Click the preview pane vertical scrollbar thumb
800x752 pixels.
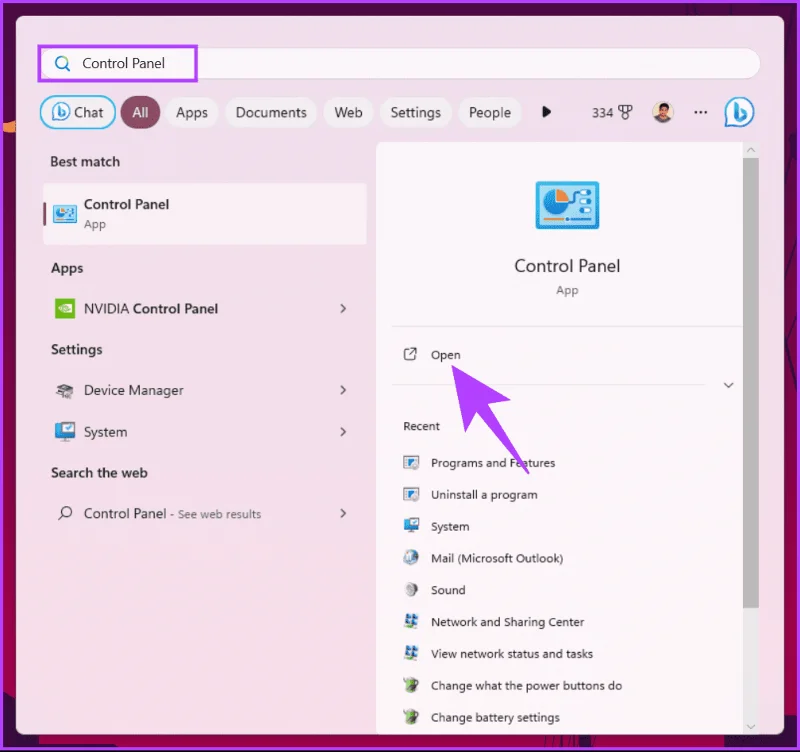751,383
